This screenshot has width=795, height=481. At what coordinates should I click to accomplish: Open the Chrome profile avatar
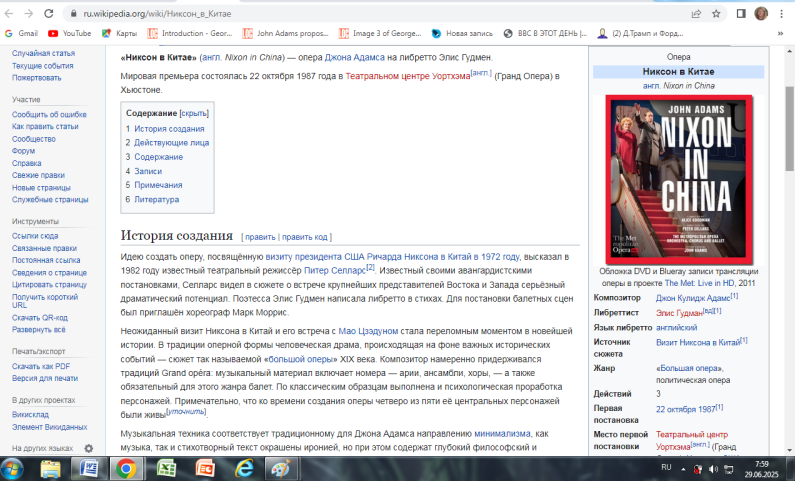pos(761,14)
